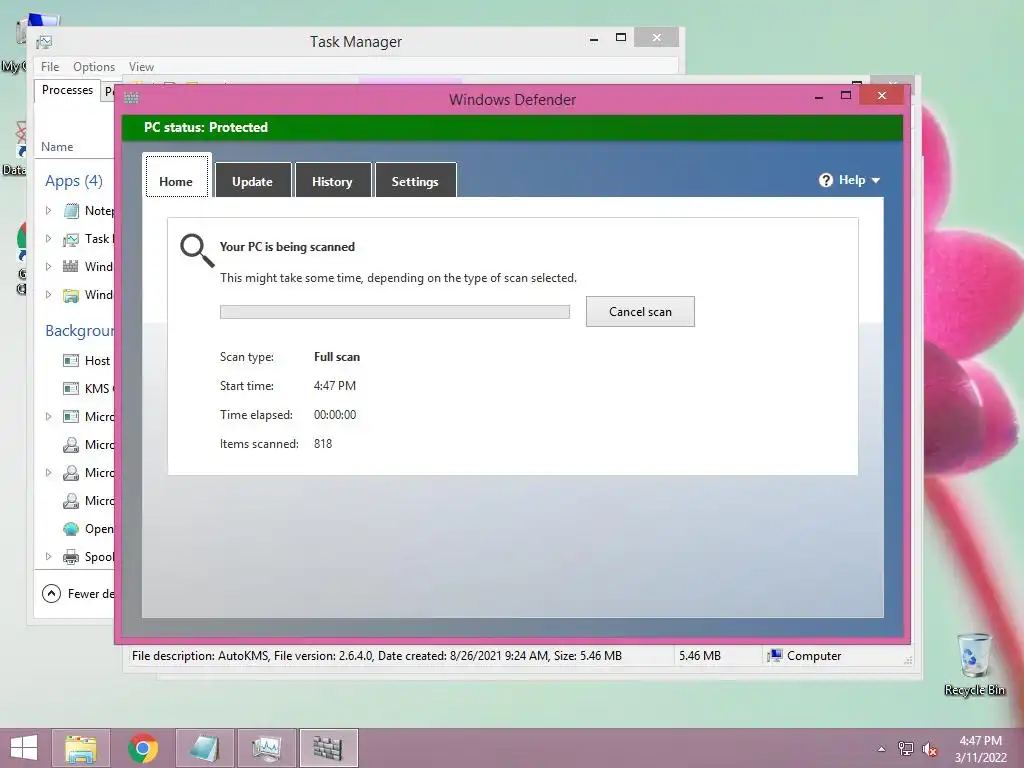Click the Task Manager process icon

pyautogui.click(x=71, y=239)
